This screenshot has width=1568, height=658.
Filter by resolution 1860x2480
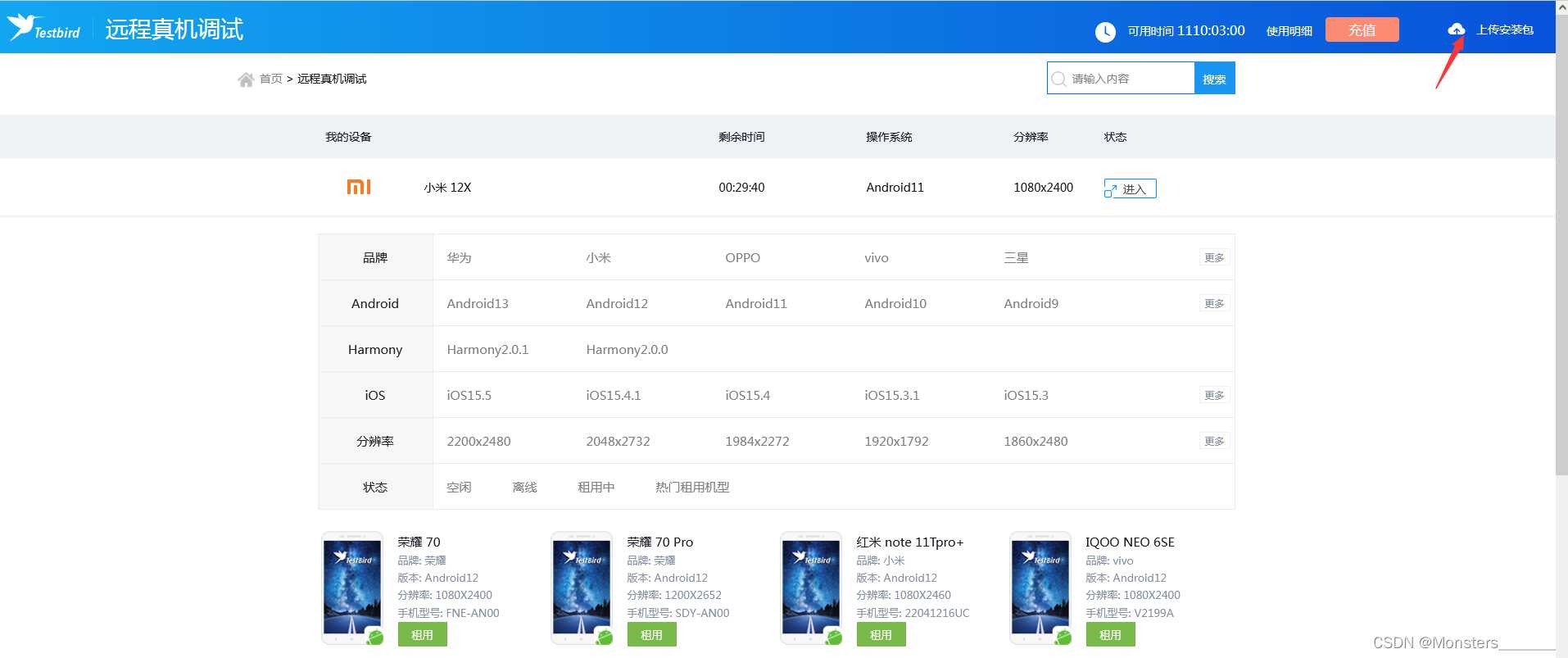pyautogui.click(x=1036, y=441)
